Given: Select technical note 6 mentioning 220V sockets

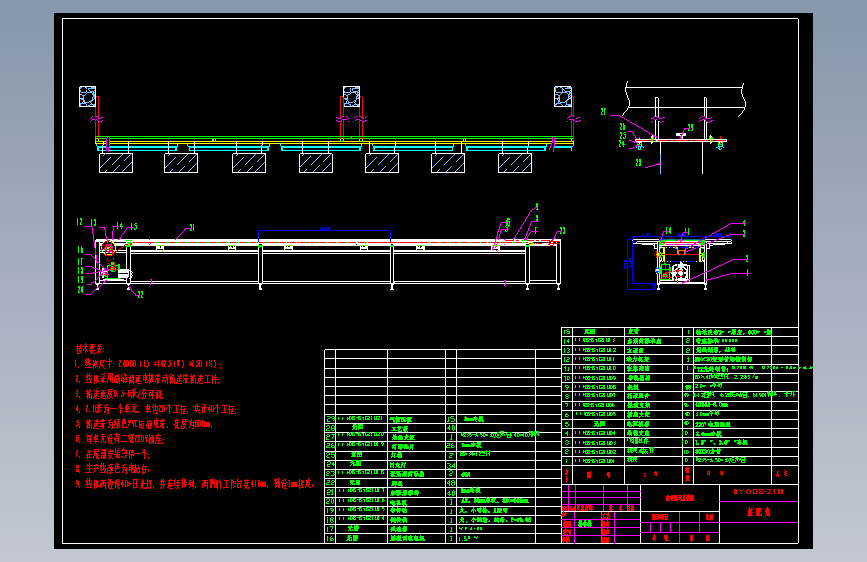Looking at the screenshot, I should coord(119,439).
